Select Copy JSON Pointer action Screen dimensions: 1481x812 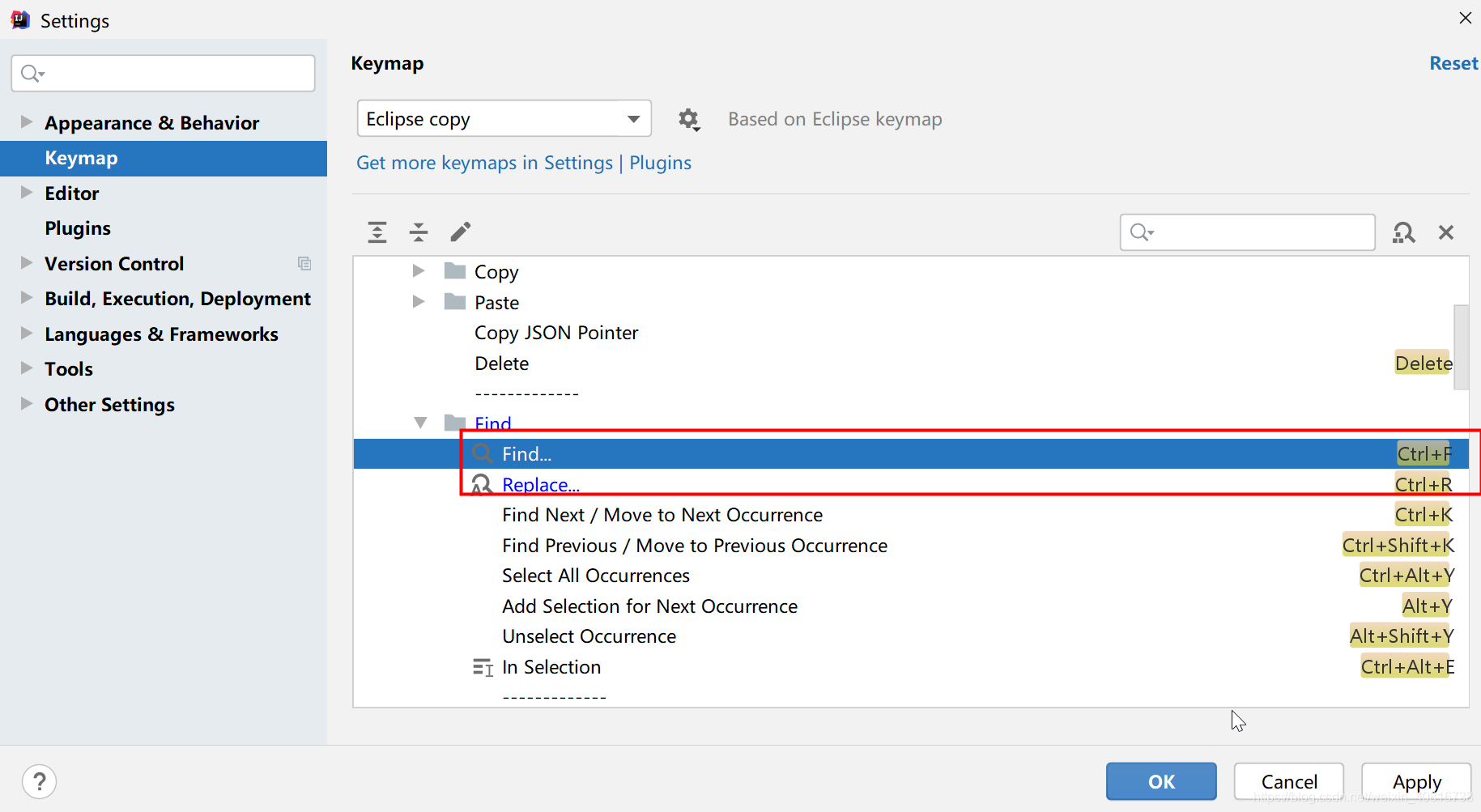pos(911,333)
